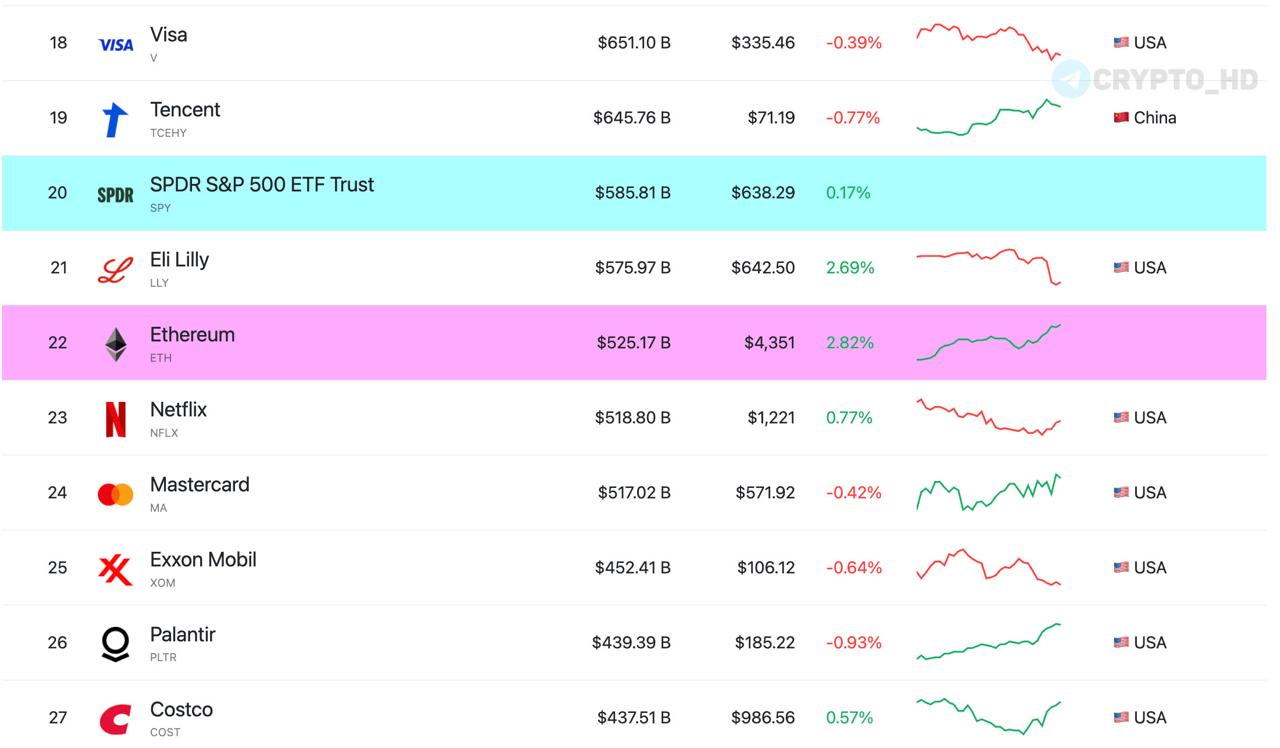Viewport: 1280px width, 748px height.
Task: Select Ethereum market cap $525.17 B
Action: coord(634,342)
